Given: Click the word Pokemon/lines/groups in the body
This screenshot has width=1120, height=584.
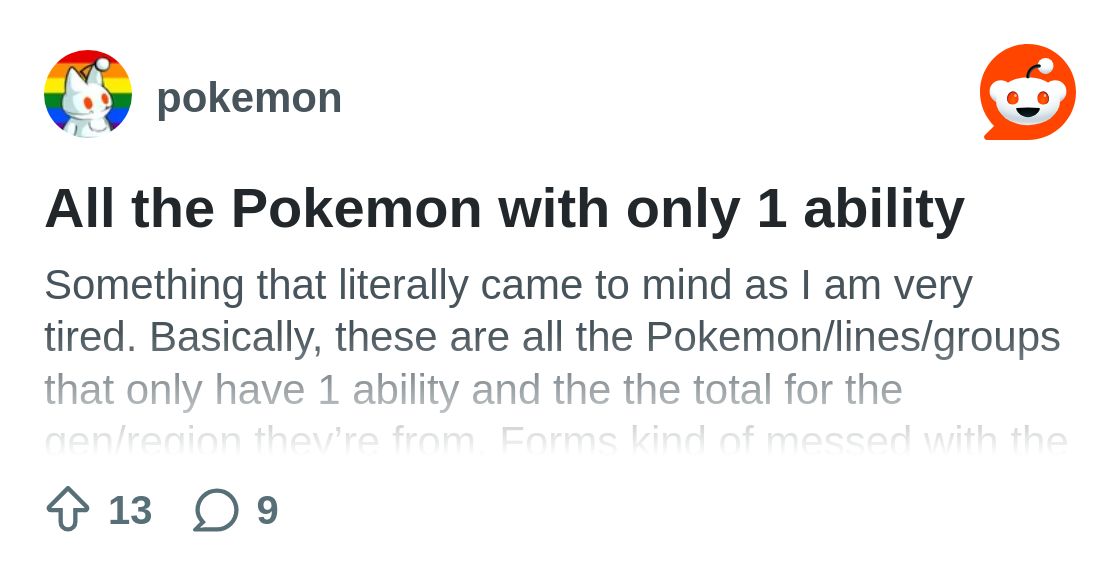Looking at the screenshot, I should pyautogui.click(x=853, y=338).
